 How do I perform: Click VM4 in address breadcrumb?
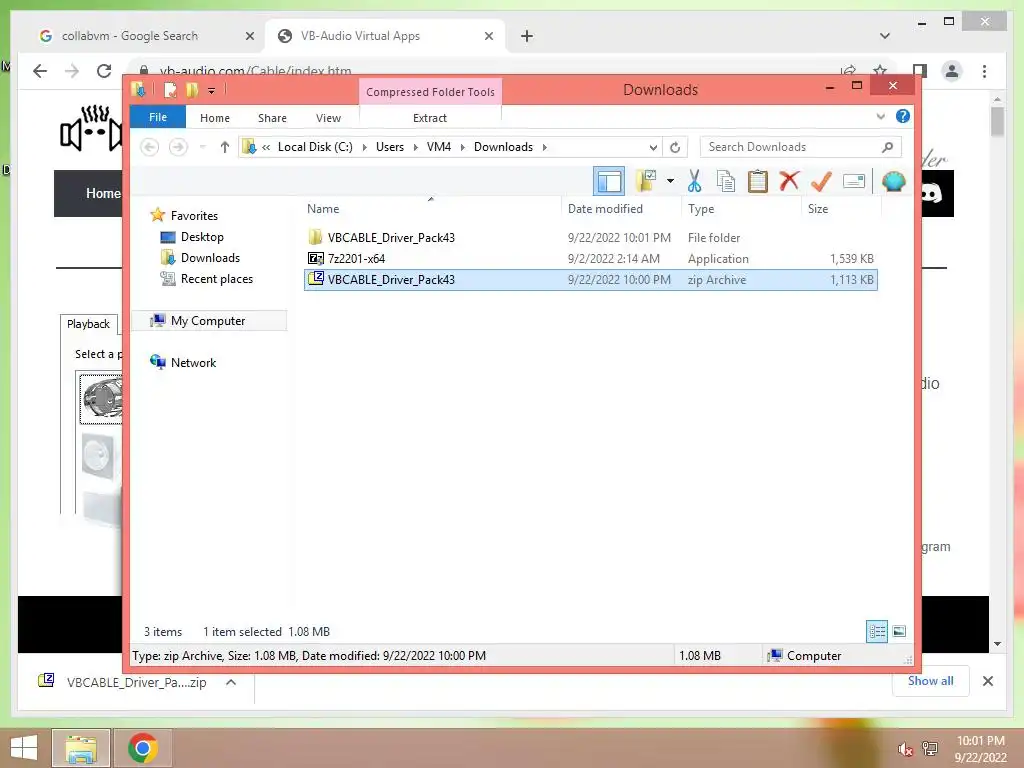(439, 147)
